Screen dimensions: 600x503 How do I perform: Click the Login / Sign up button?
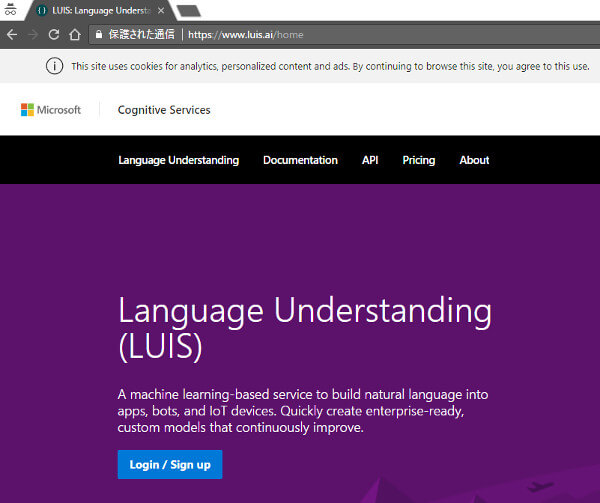[x=170, y=464]
